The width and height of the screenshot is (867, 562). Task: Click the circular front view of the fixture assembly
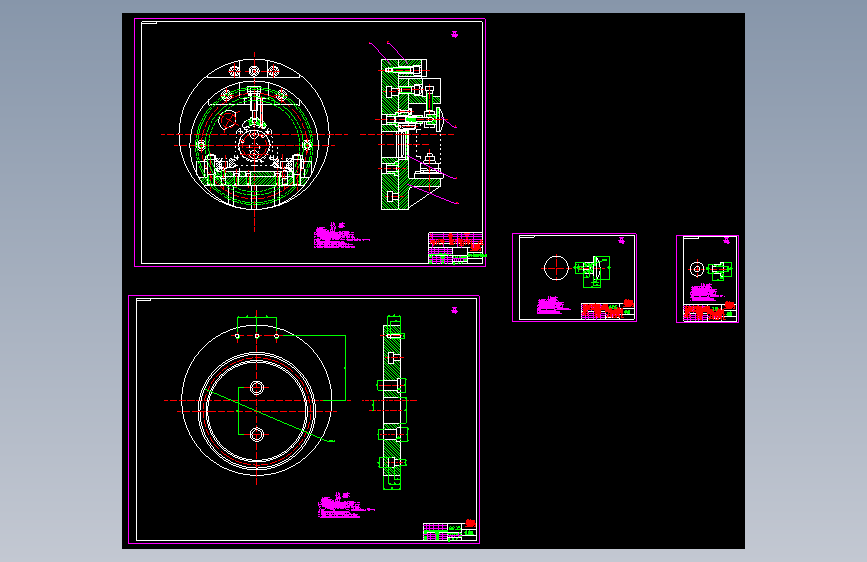254,134
